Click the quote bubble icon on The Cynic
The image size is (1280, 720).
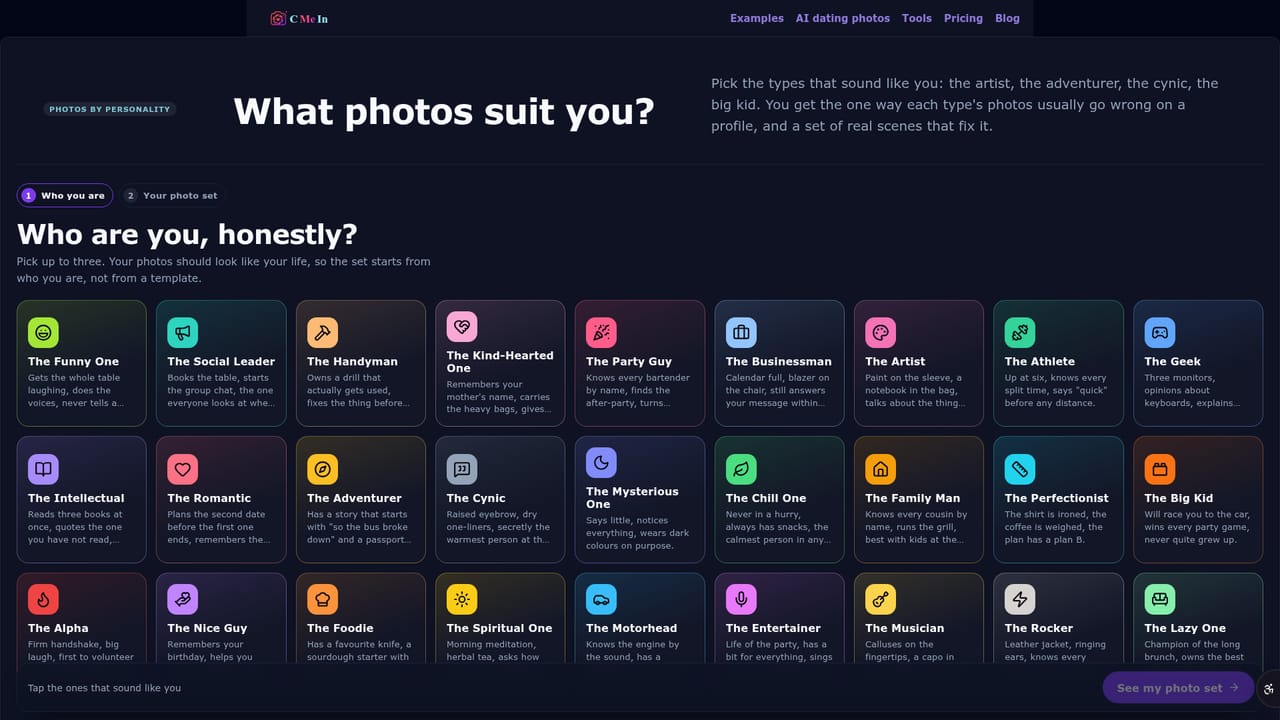tap(462, 469)
